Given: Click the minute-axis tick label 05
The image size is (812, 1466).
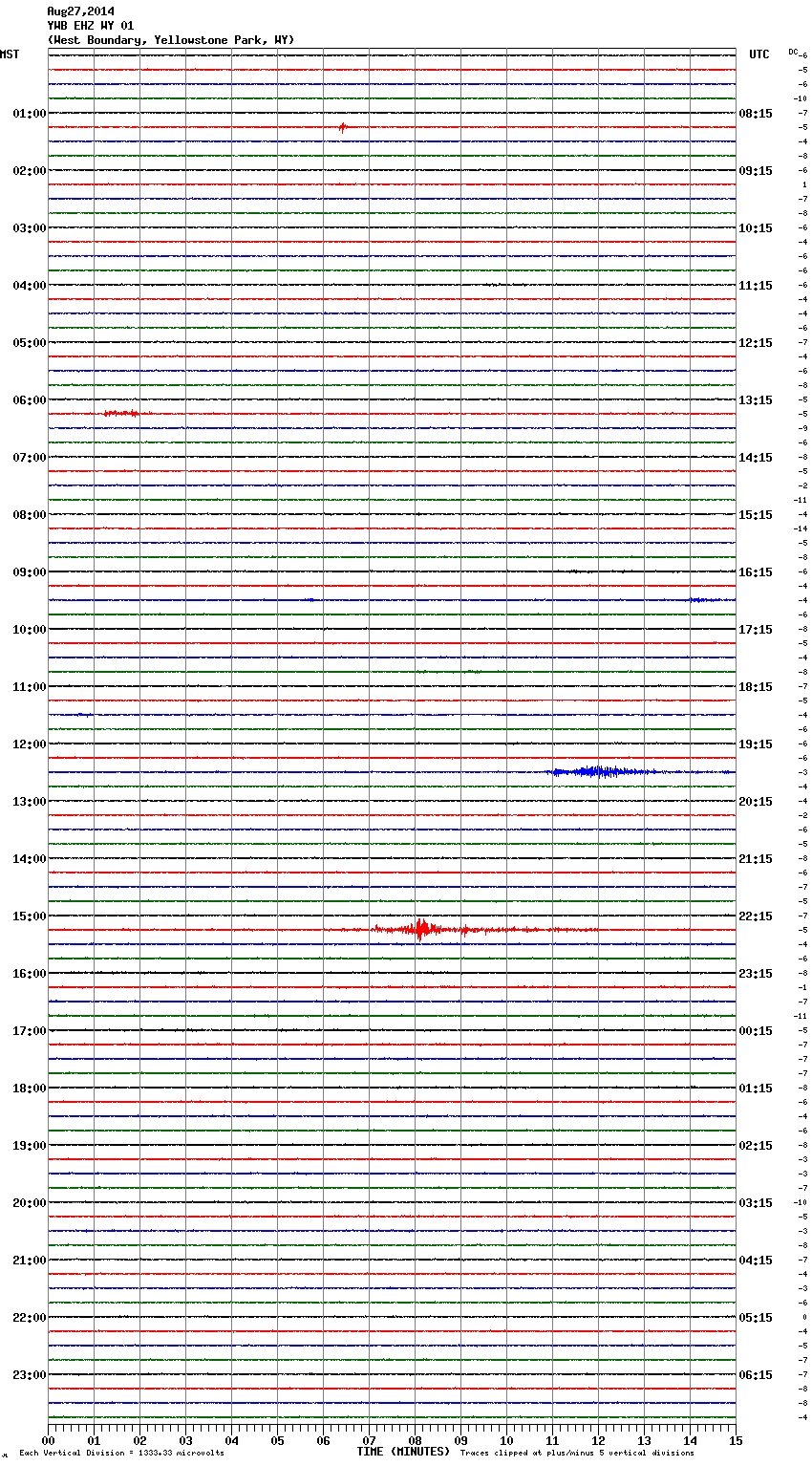Looking at the screenshot, I should 277,1440.
